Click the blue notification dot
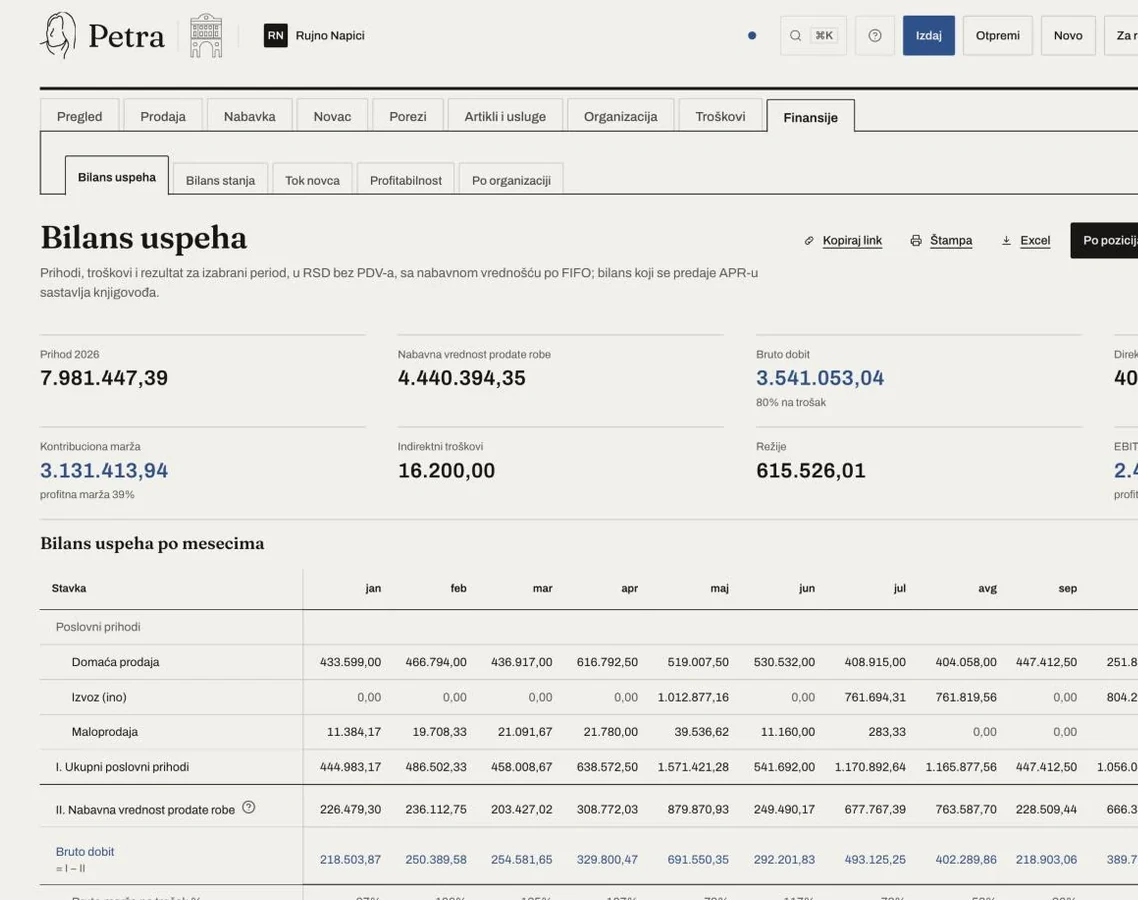This screenshot has width=1138, height=900. coord(752,36)
